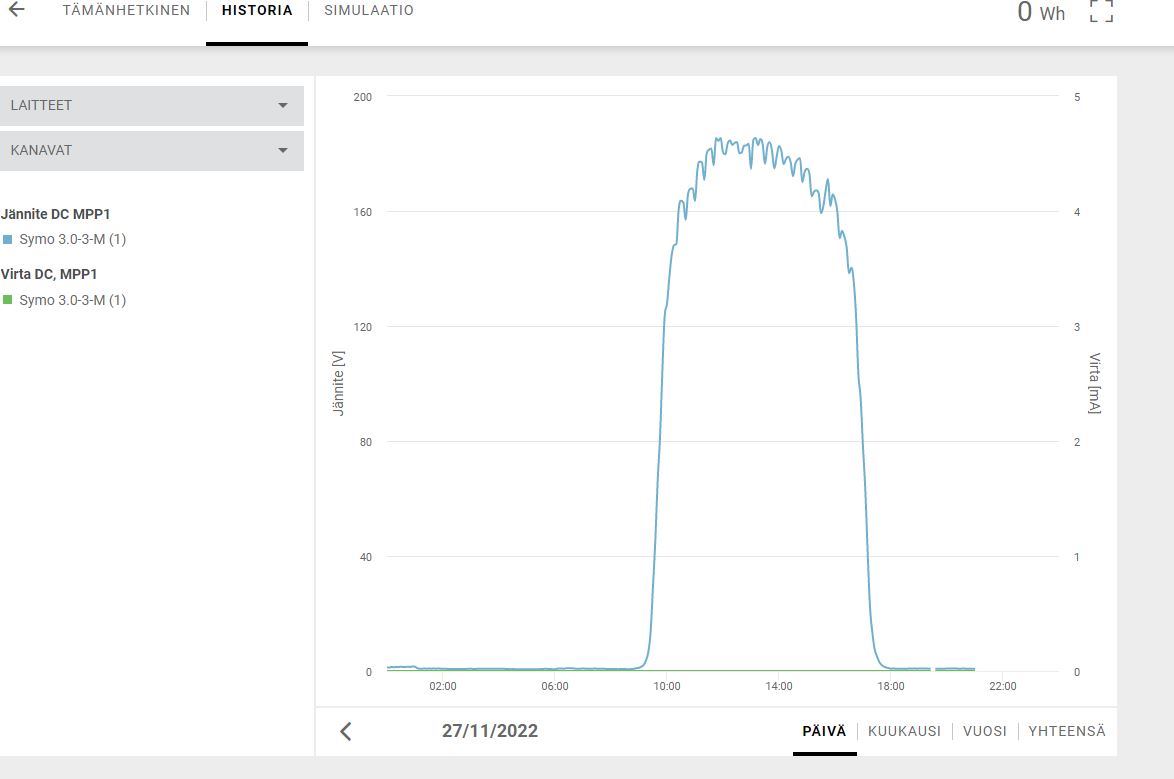The height and width of the screenshot is (779, 1174).
Task: Toggle fullscreen view icon
Action: pyautogui.click(x=1100, y=11)
